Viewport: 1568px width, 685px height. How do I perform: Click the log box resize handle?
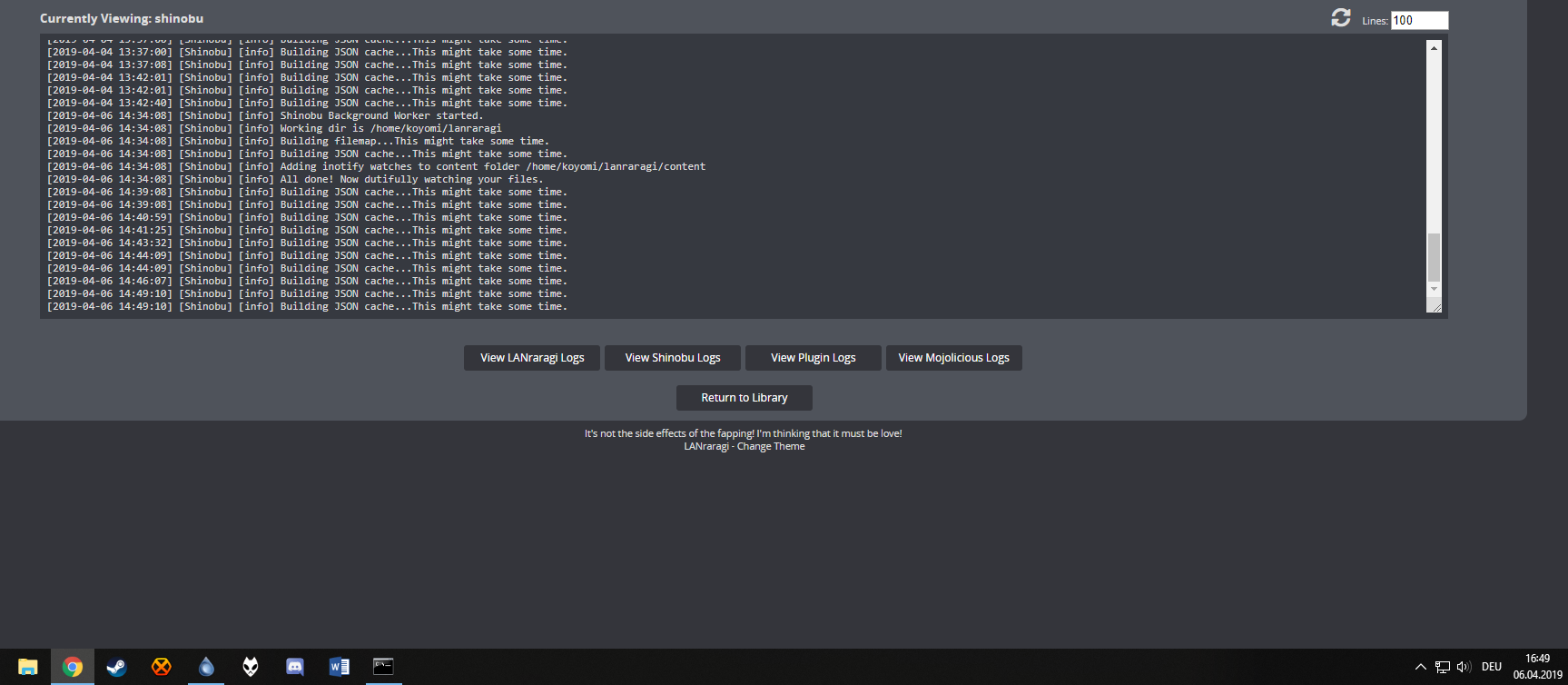[x=1435, y=307]
